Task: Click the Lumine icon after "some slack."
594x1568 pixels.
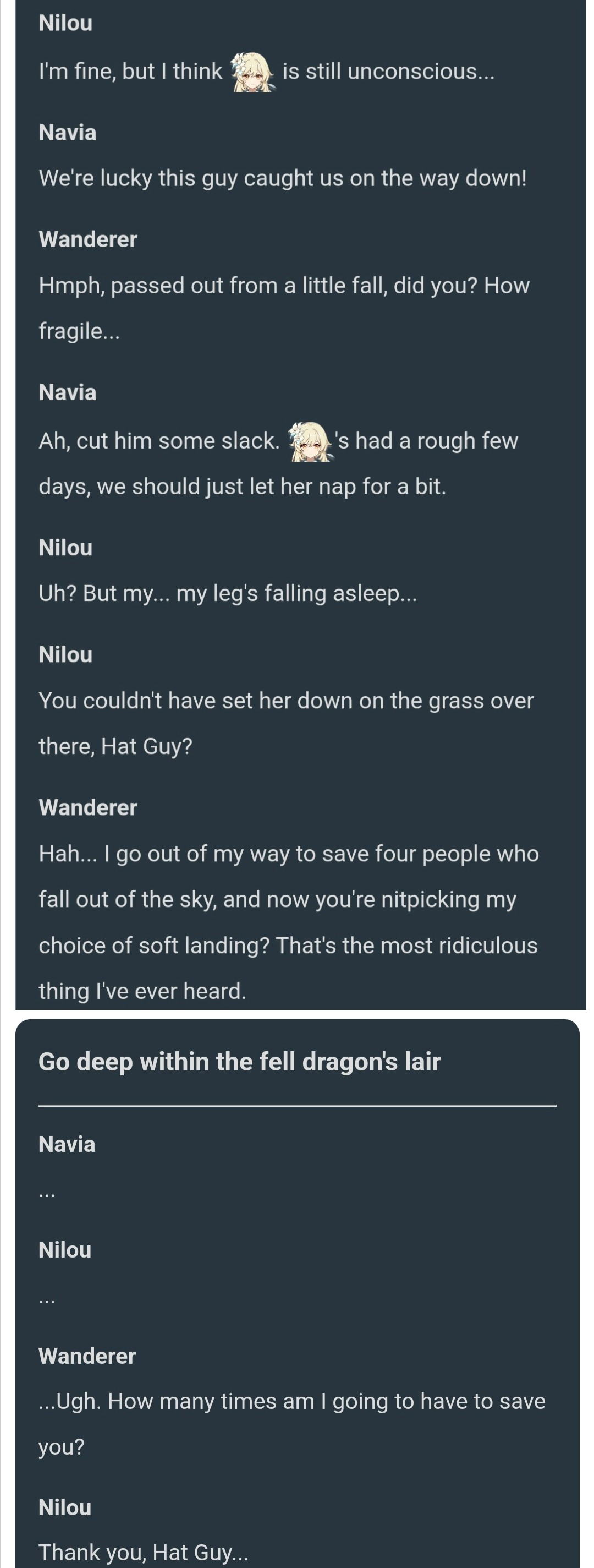Action: tap(310, 441)
